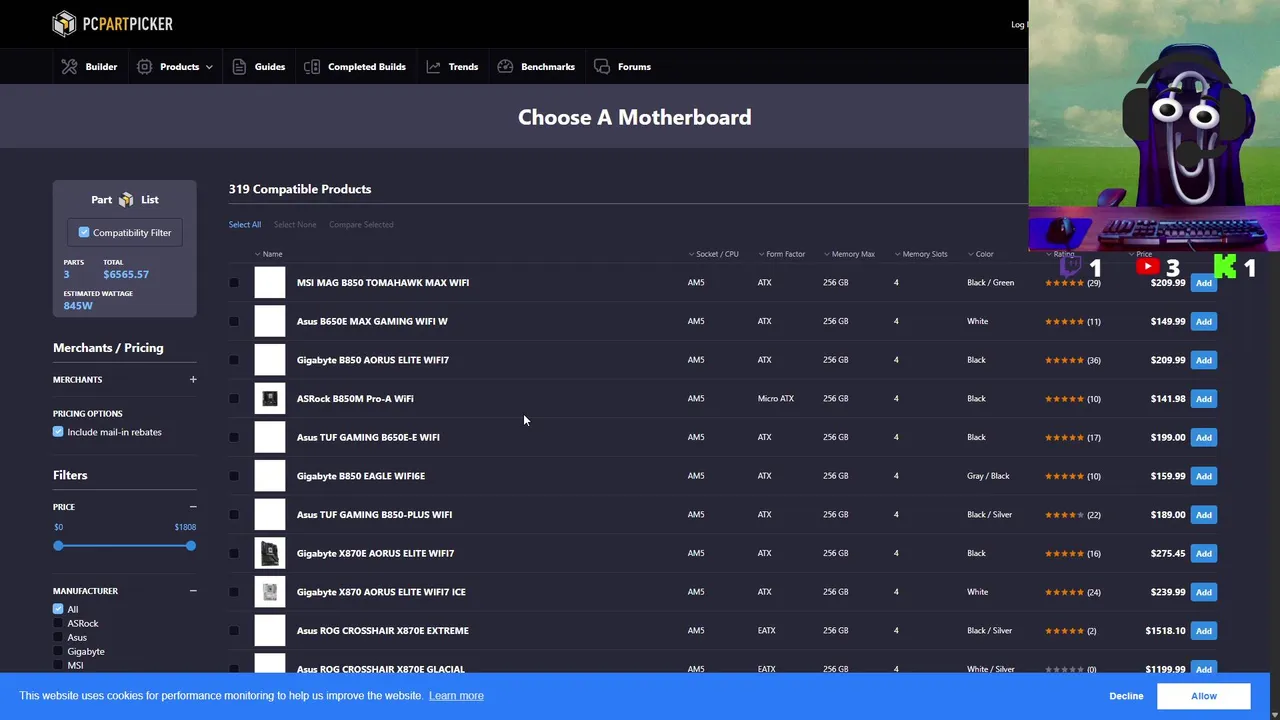
Task: Toggle the Compatibility Filter checkbox
Action: point(84,232)
